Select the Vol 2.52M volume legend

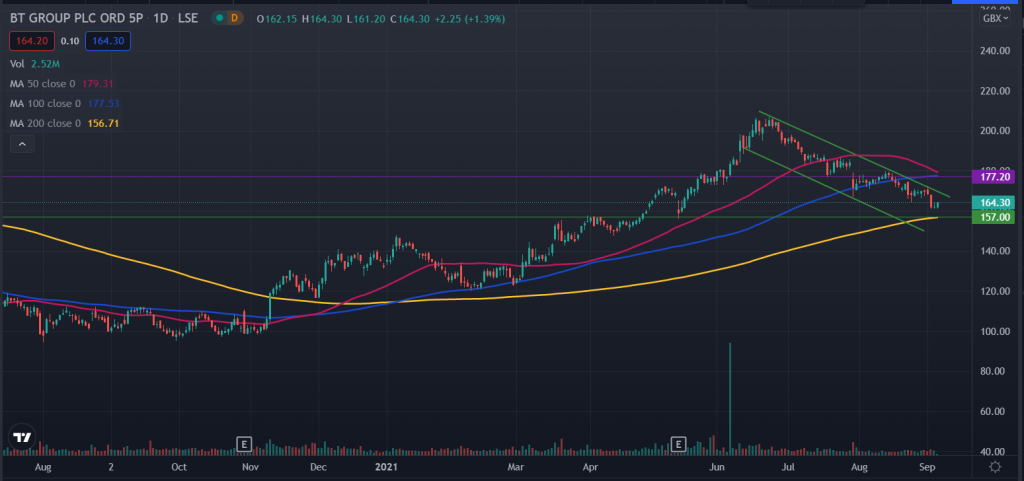click(35, 64)
